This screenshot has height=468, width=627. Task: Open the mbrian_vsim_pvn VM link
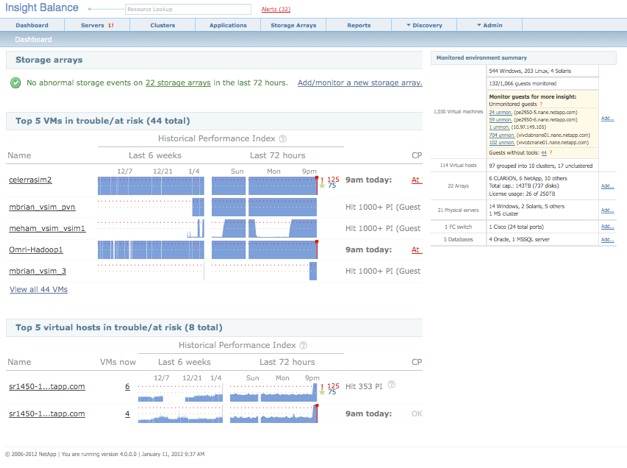coord(42,207)
